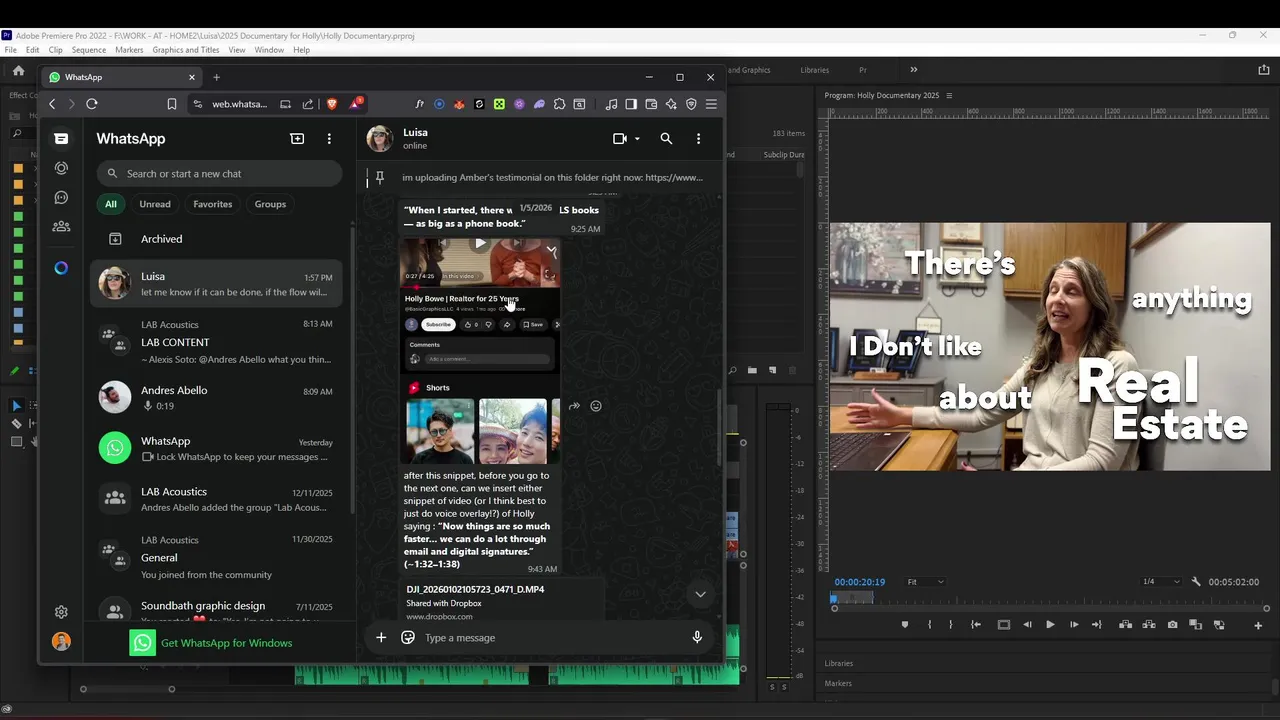Open the Andres Abello chat
Screen dimensions: 1280x720
217,397
